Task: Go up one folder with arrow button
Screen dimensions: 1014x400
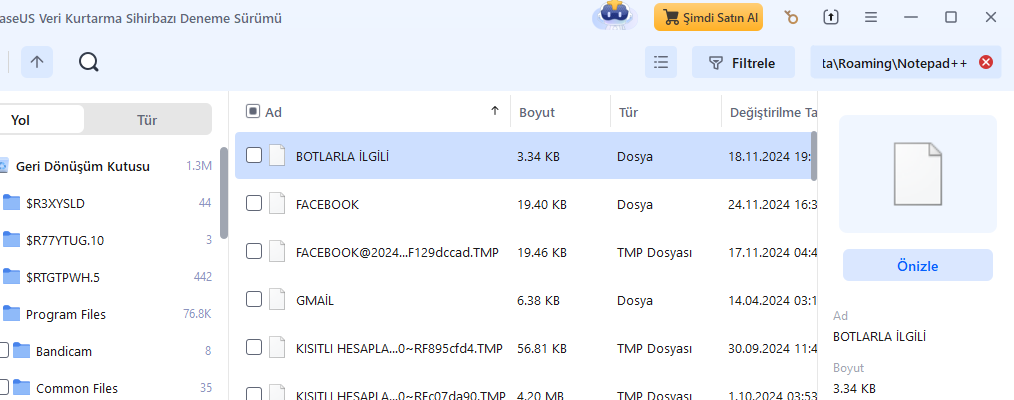Action: coord(37,62)
